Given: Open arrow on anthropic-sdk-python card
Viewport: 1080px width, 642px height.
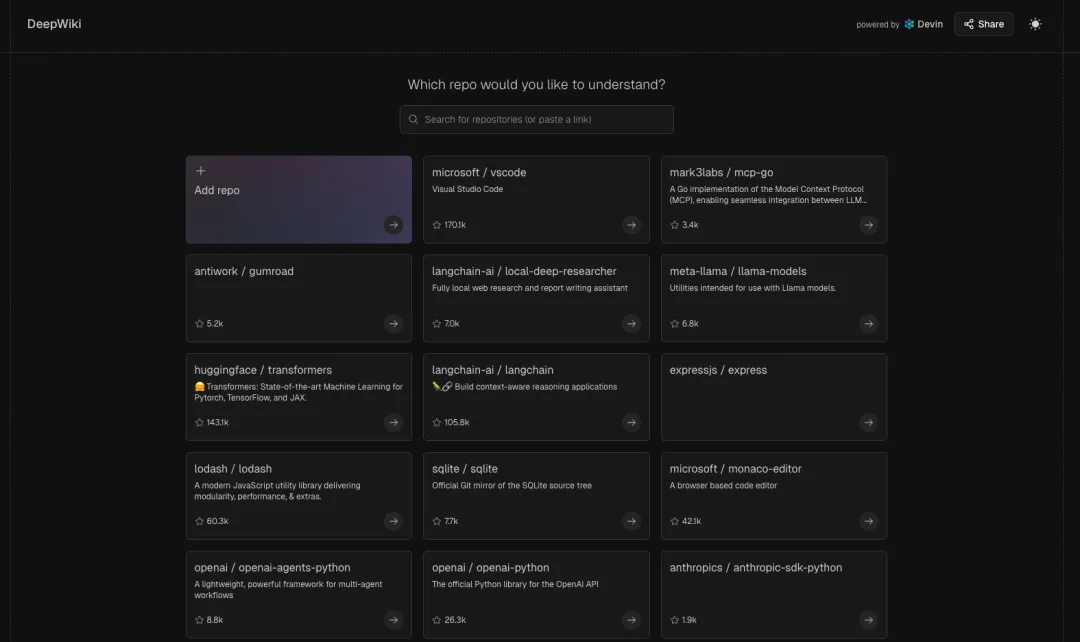Looking at the screenshot, I should (x=869, y=619).
